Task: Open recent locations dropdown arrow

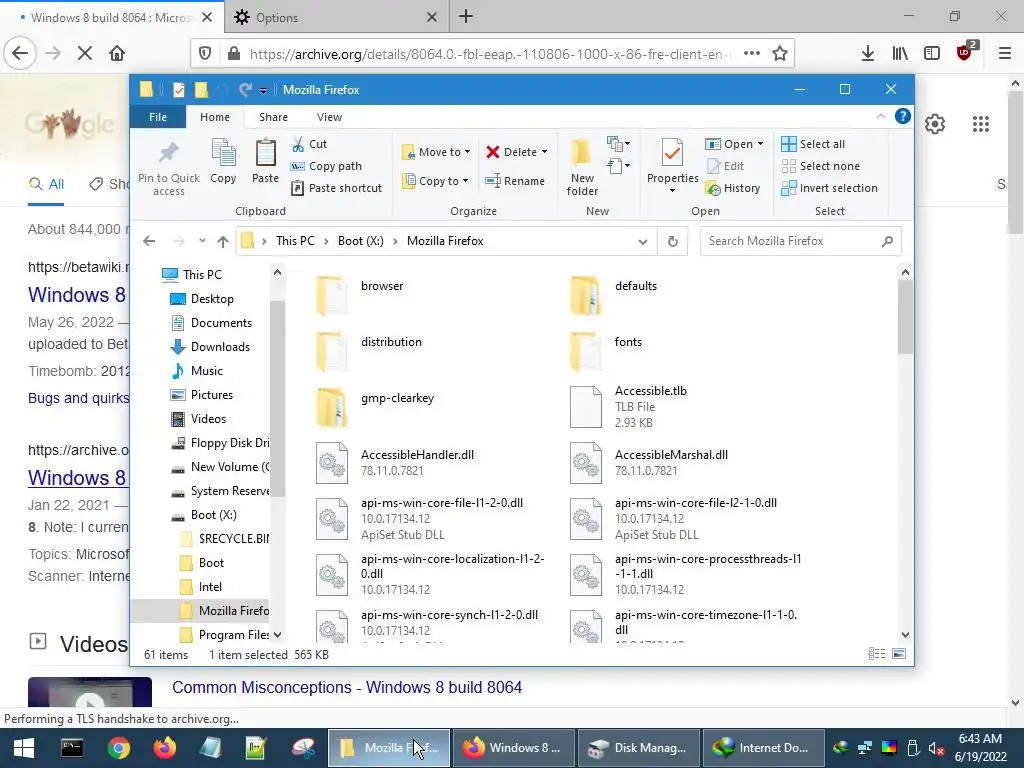Action: coord(202,241)
